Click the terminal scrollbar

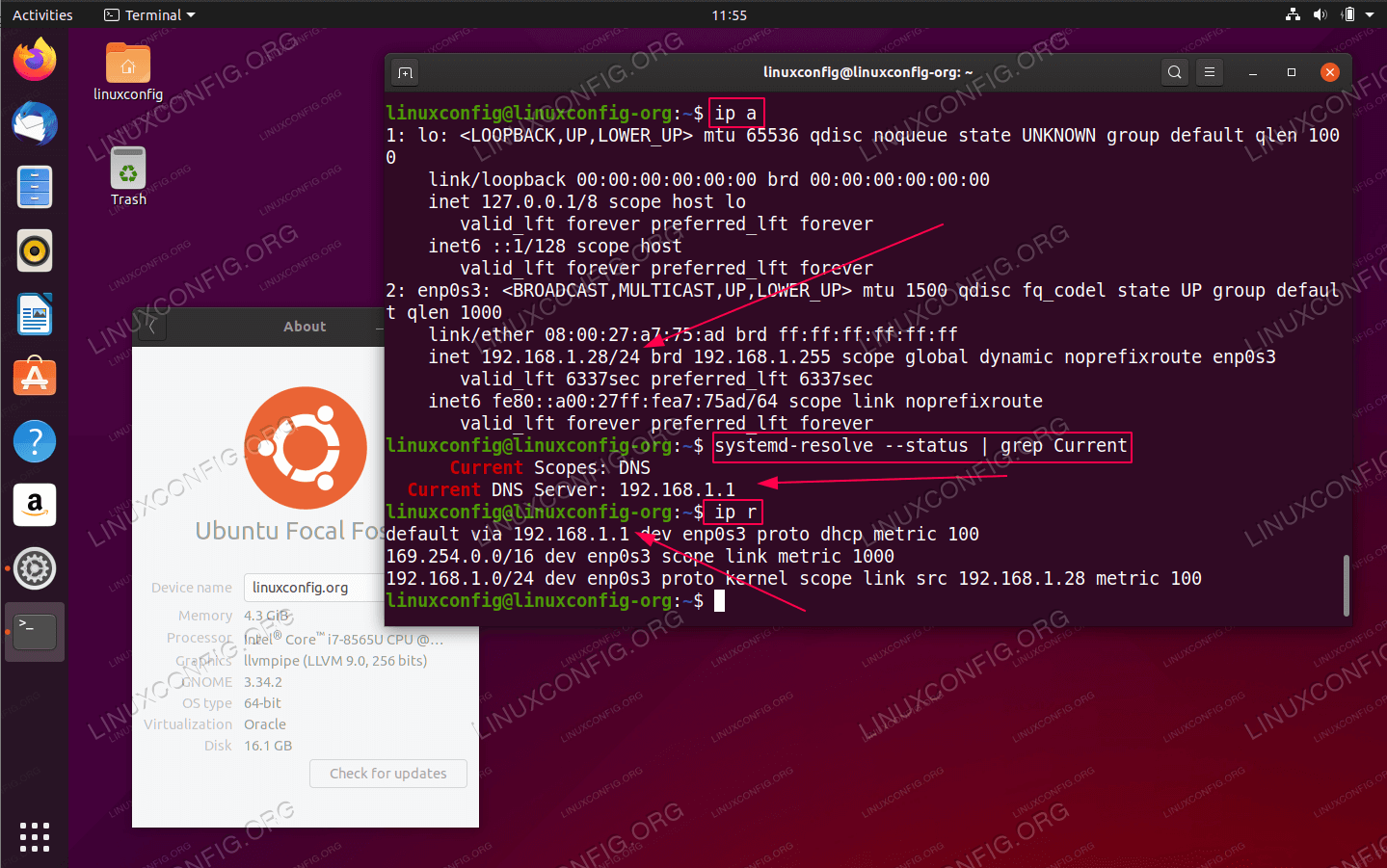click(1346, 585)
